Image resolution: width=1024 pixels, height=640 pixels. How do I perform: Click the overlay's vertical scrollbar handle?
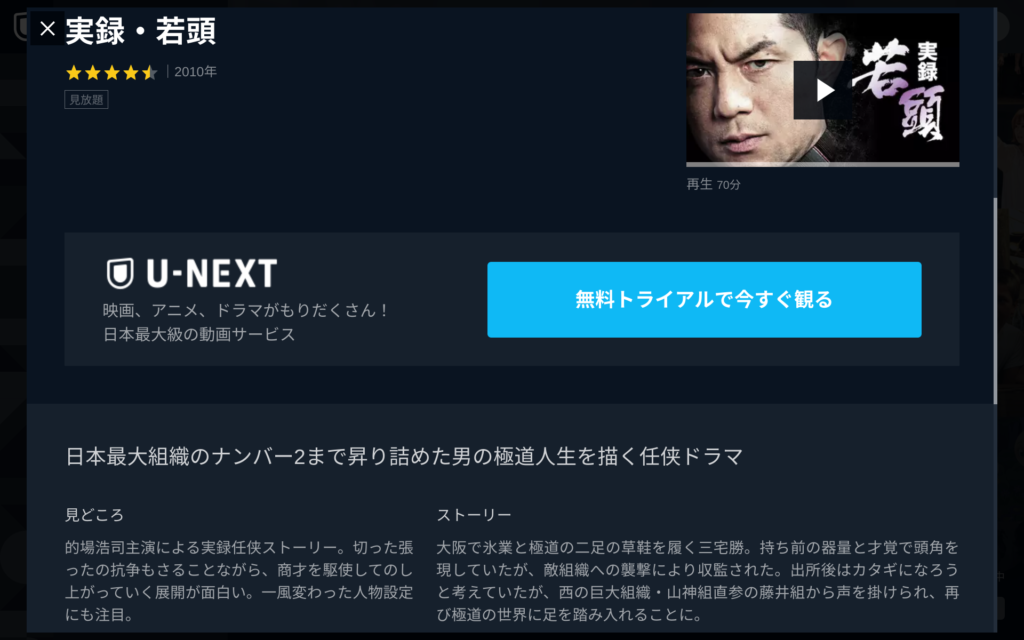995,300
